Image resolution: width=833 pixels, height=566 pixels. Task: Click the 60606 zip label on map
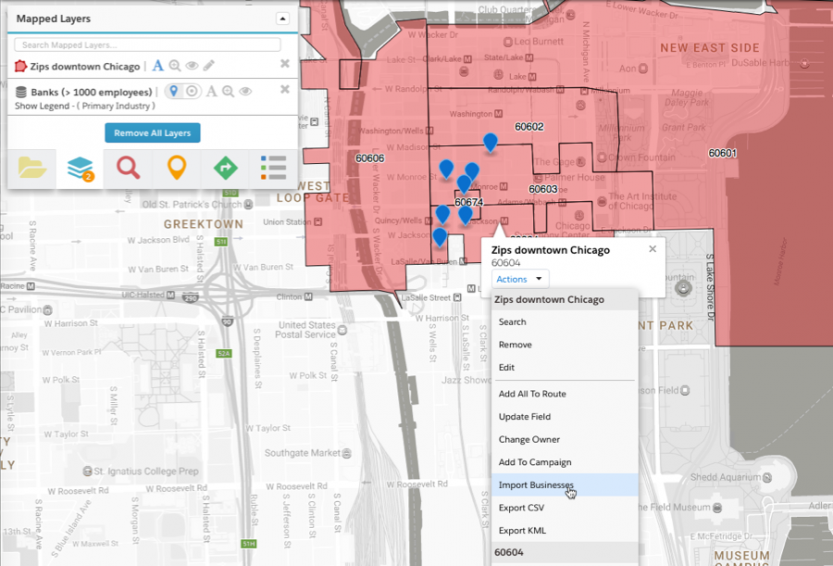pos(370,158)
